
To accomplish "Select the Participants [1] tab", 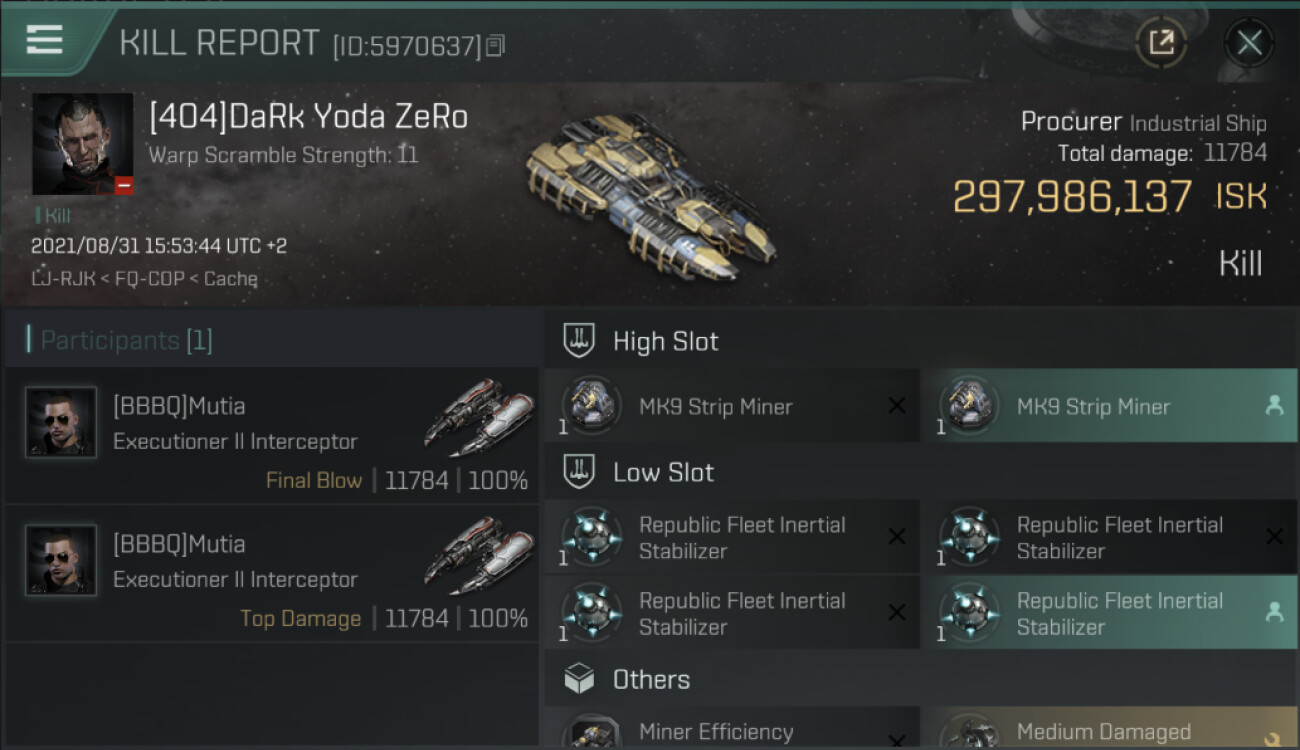I will [126, 340].
